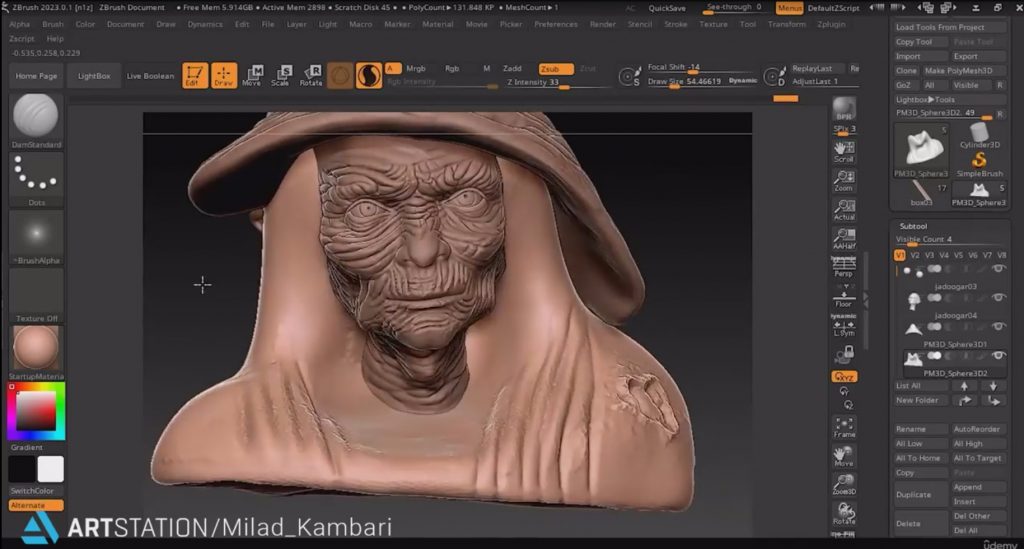
Task: Click the Scroll canvas icon
Action: (x=844, y=151)
